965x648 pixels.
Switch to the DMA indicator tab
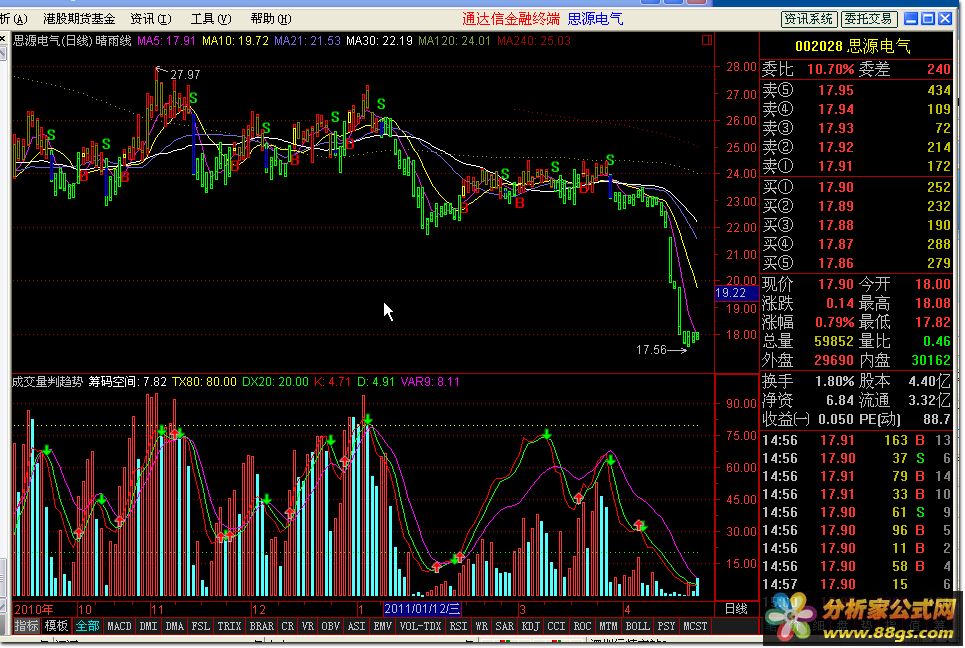pyautogui.click(x=175, y=626)
